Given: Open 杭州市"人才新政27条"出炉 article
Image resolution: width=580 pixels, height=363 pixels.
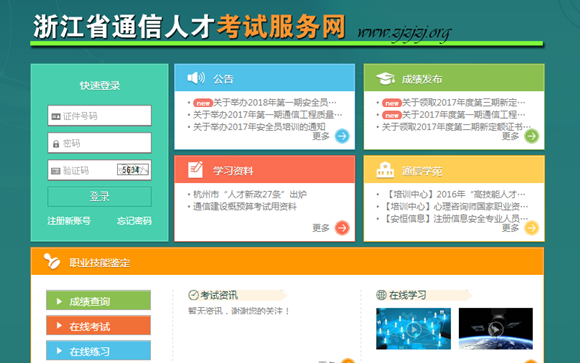Looking at the screenshot, I should pyautogui.click(x=250, y=194).
